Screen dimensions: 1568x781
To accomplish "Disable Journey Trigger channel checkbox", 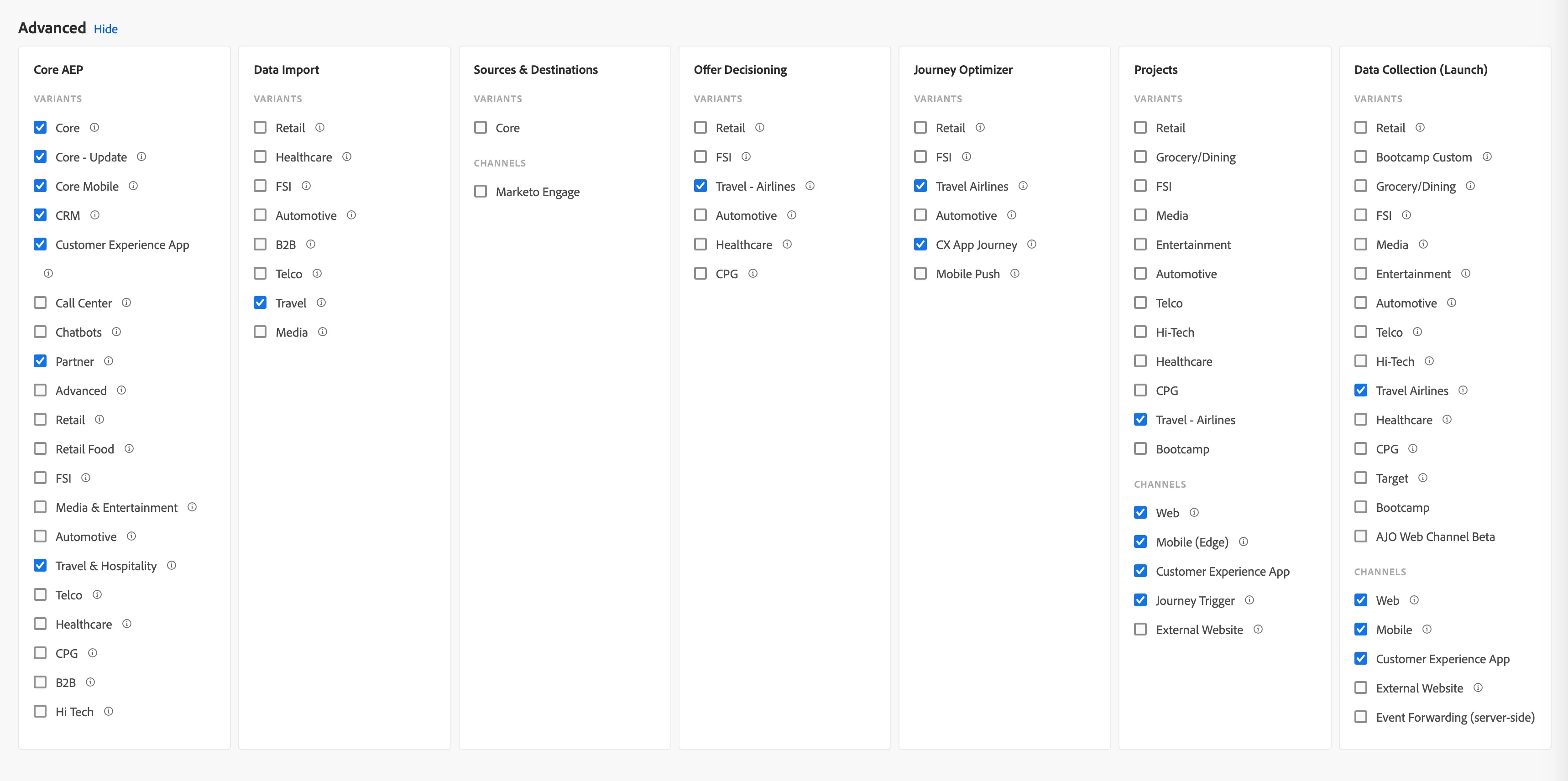I will coord(1141,600).
